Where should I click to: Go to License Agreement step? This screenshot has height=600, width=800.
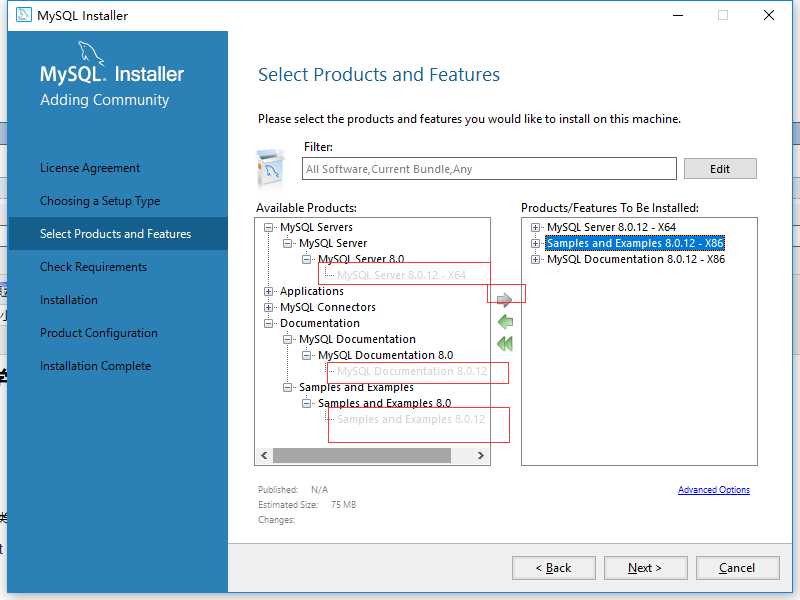pos(90,168)
